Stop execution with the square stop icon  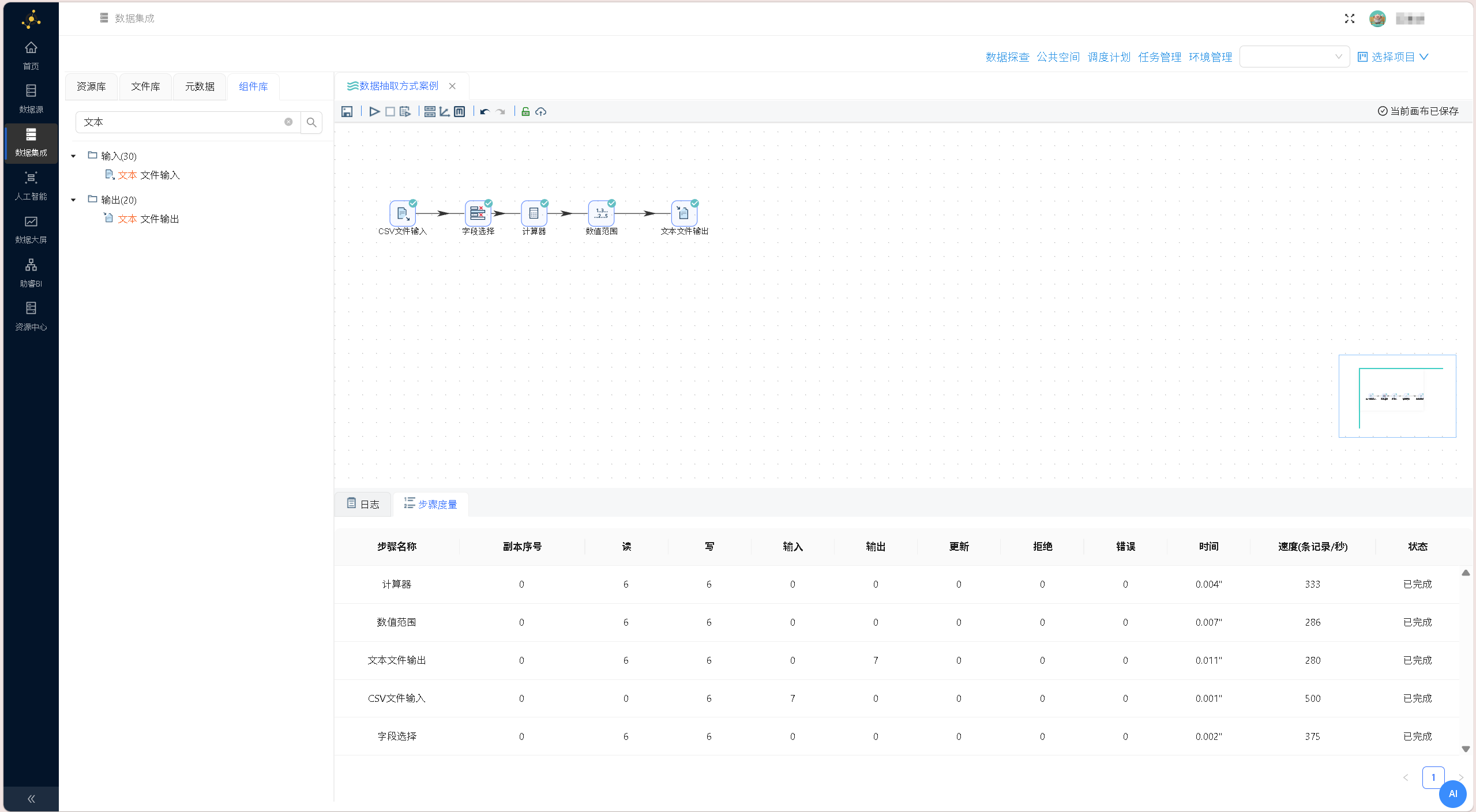coord(390,112)
